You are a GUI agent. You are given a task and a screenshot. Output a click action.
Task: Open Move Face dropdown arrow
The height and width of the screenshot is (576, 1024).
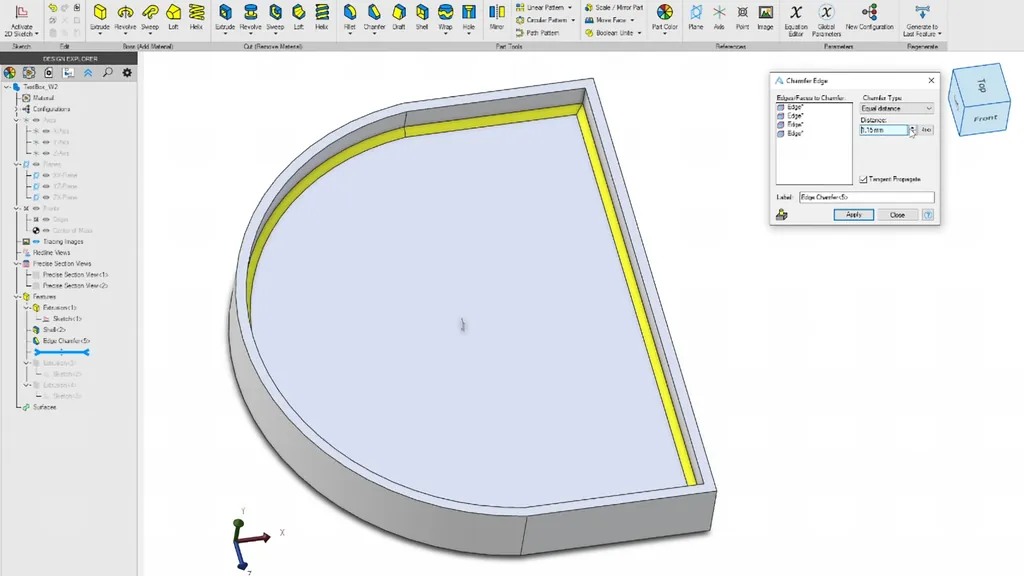point(632,20)
